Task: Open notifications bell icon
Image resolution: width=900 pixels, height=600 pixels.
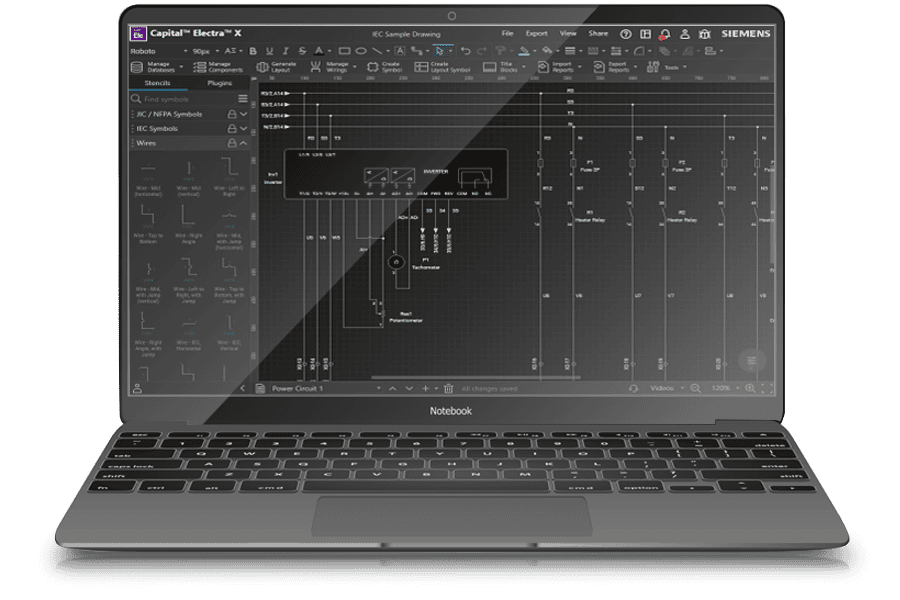Action: (665, 34)
